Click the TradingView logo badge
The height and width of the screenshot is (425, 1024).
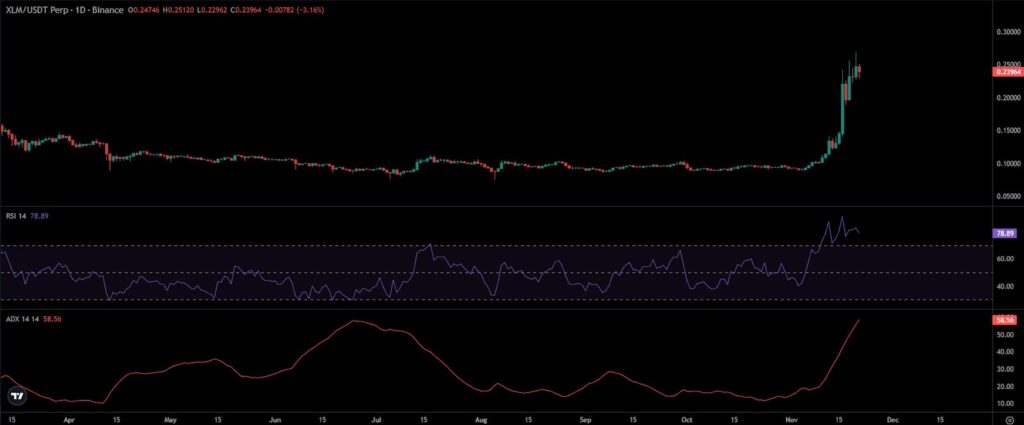(x=16, y=396)
